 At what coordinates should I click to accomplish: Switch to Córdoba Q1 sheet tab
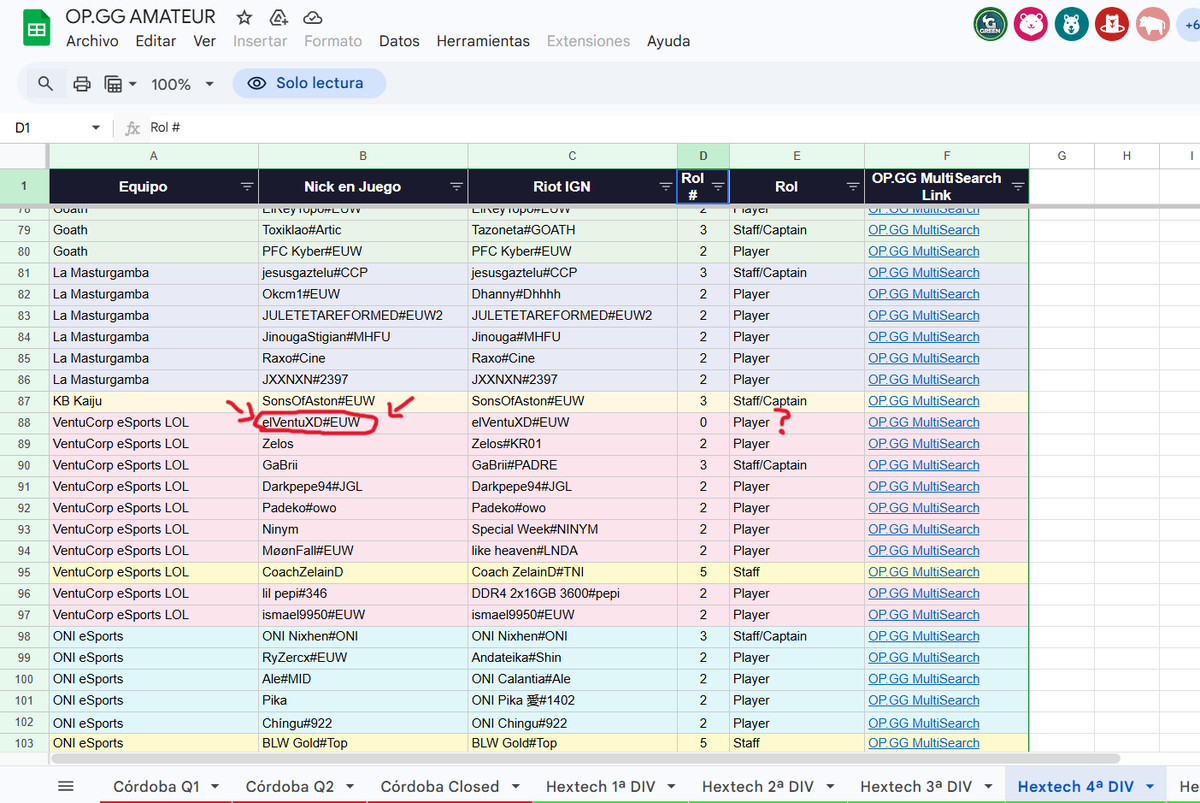pos(155,786)
